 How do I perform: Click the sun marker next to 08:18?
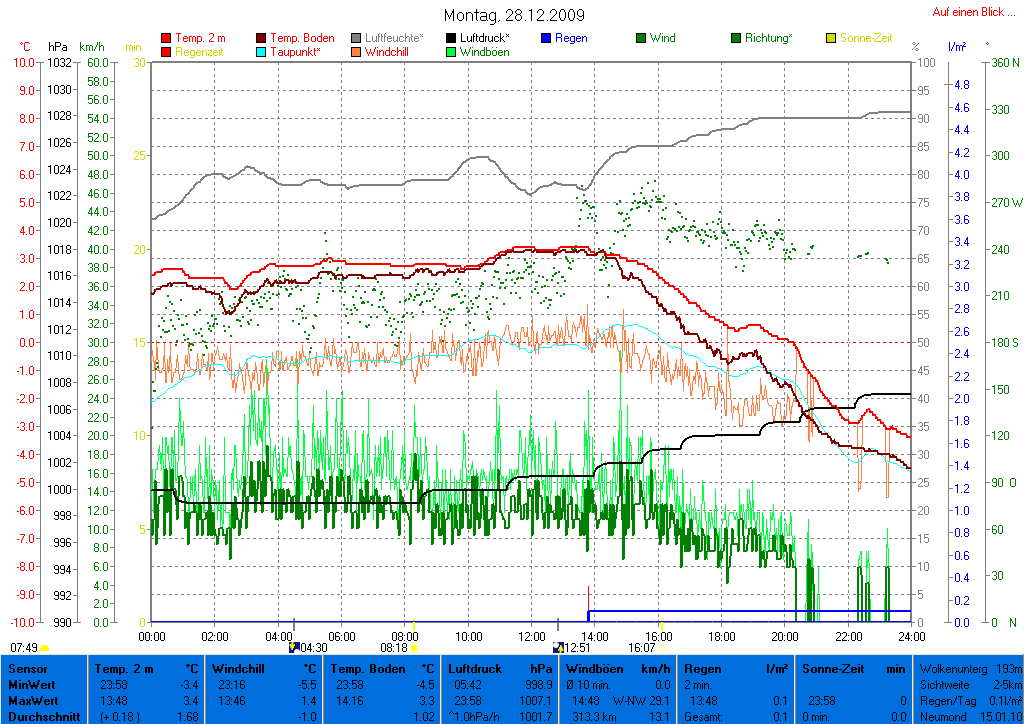[x=414, y=648]
